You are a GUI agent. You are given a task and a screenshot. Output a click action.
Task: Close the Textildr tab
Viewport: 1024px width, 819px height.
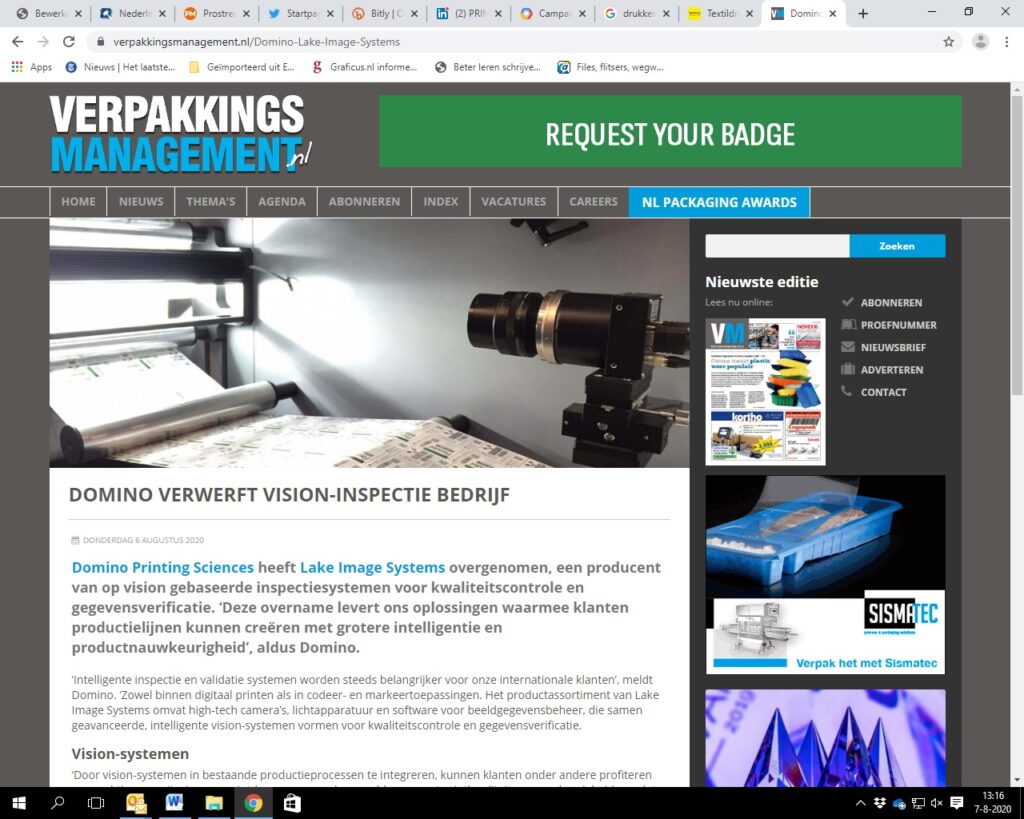point(749,14)
